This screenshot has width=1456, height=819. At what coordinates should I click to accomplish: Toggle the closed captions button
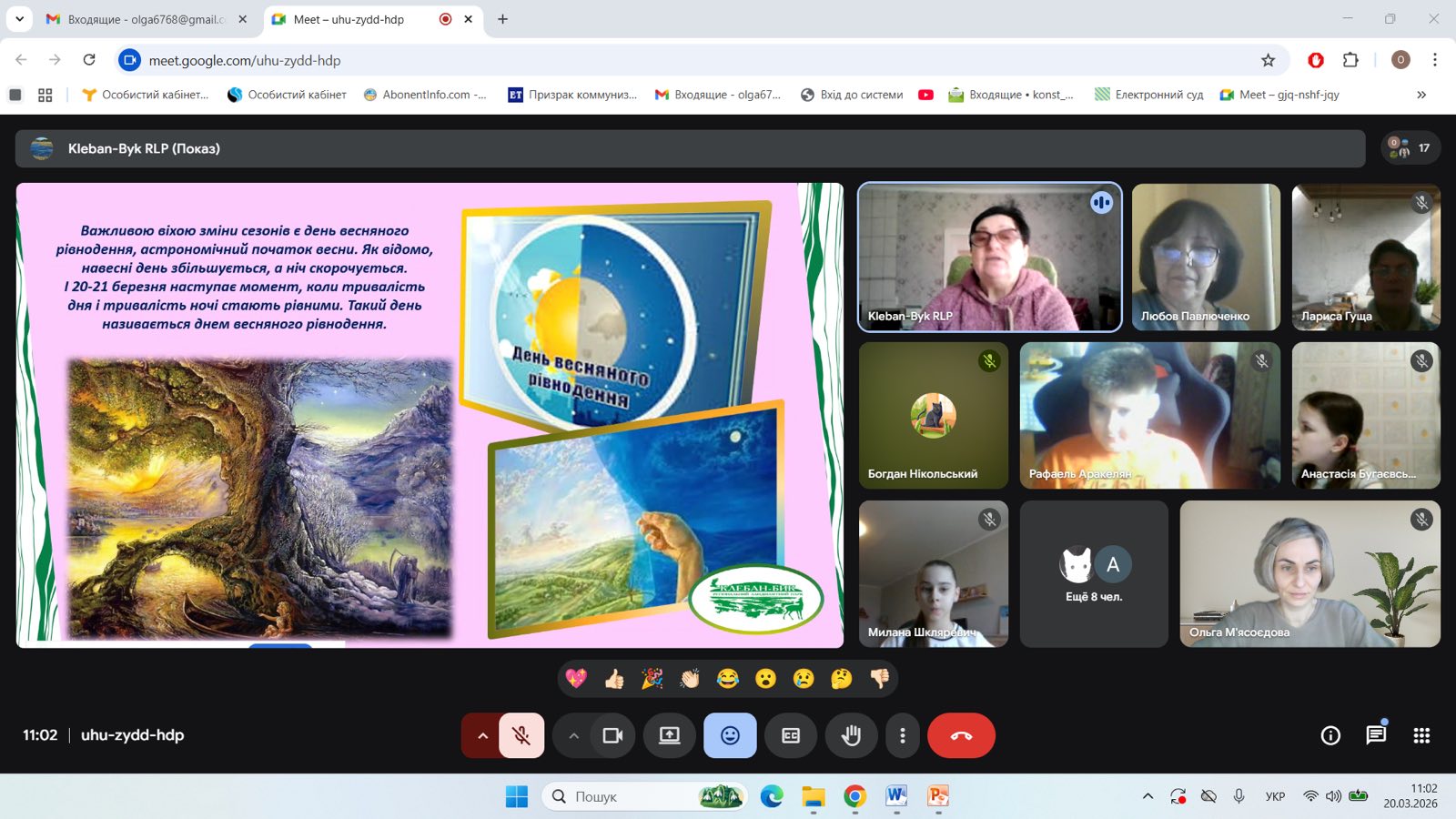pos(791,735)
